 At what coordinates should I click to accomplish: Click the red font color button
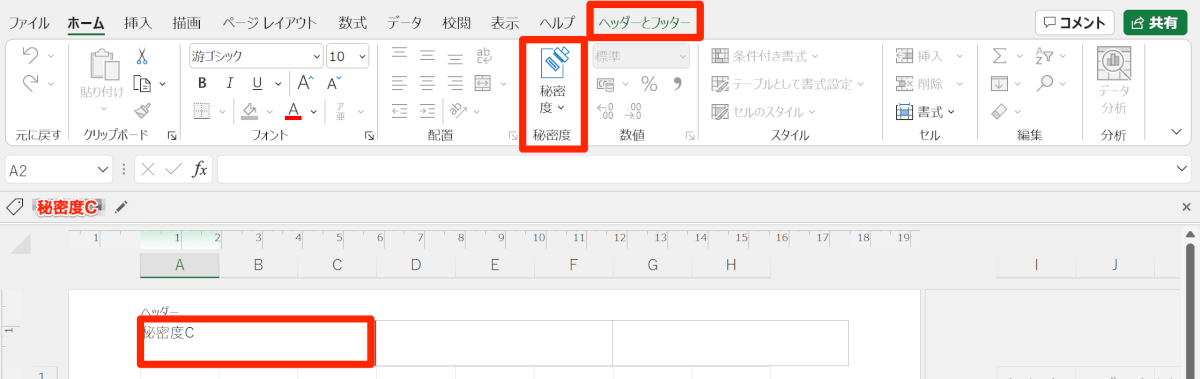click(294, 110)
